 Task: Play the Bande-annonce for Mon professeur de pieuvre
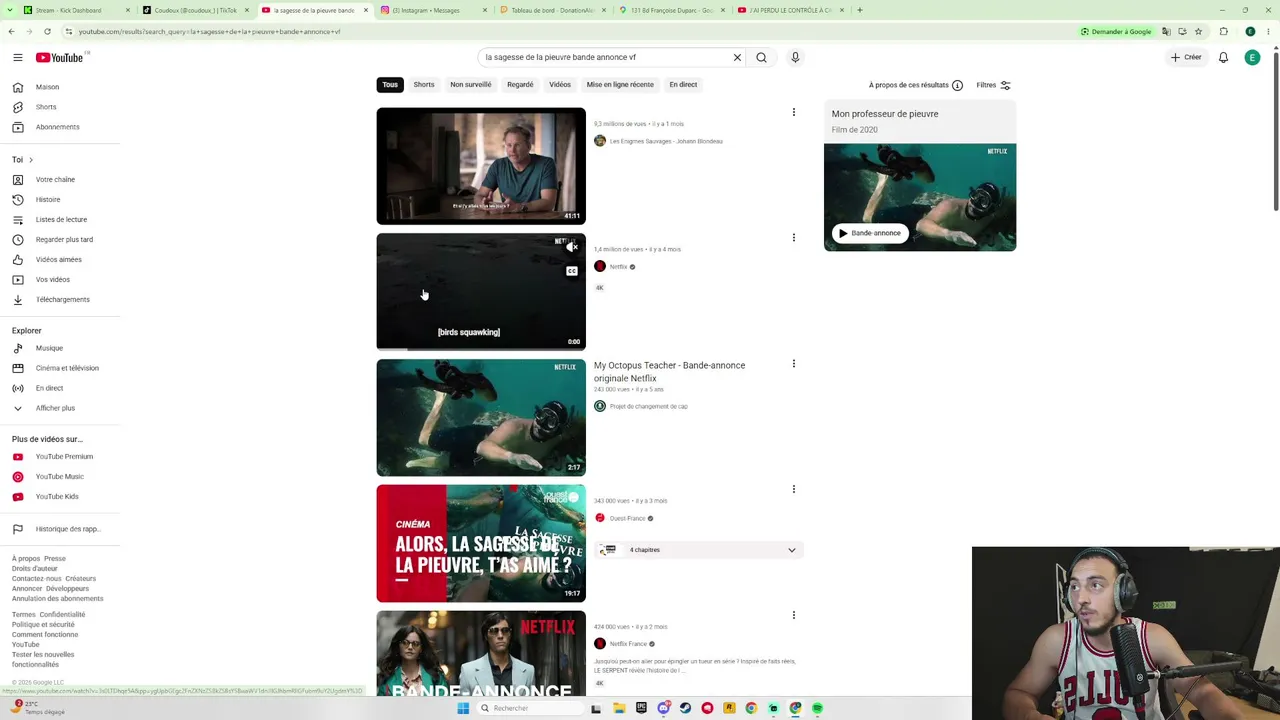point(870,233)
